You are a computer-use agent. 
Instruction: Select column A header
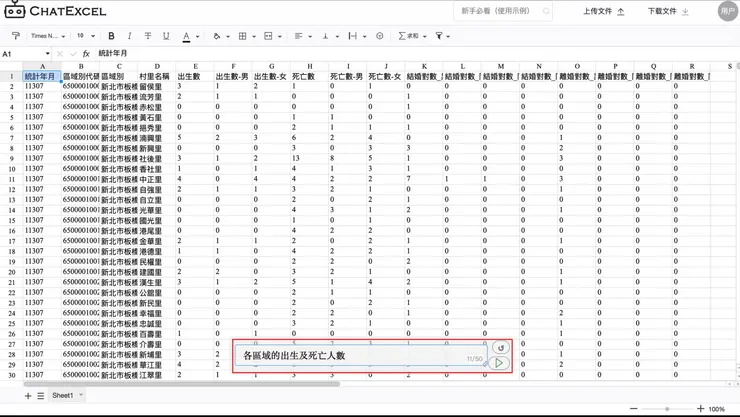[42, 67]
